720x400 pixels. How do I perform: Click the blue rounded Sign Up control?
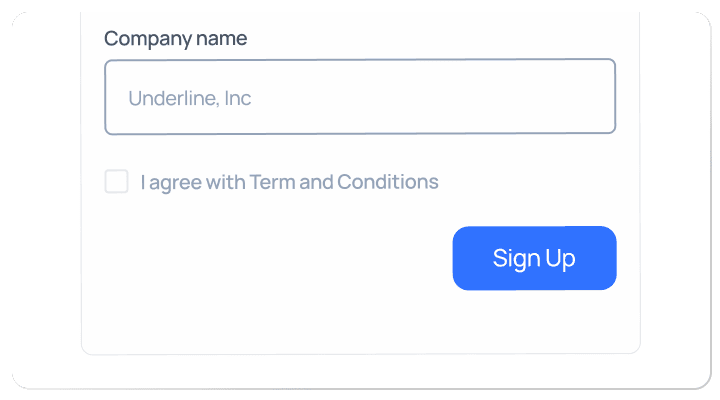534,258
